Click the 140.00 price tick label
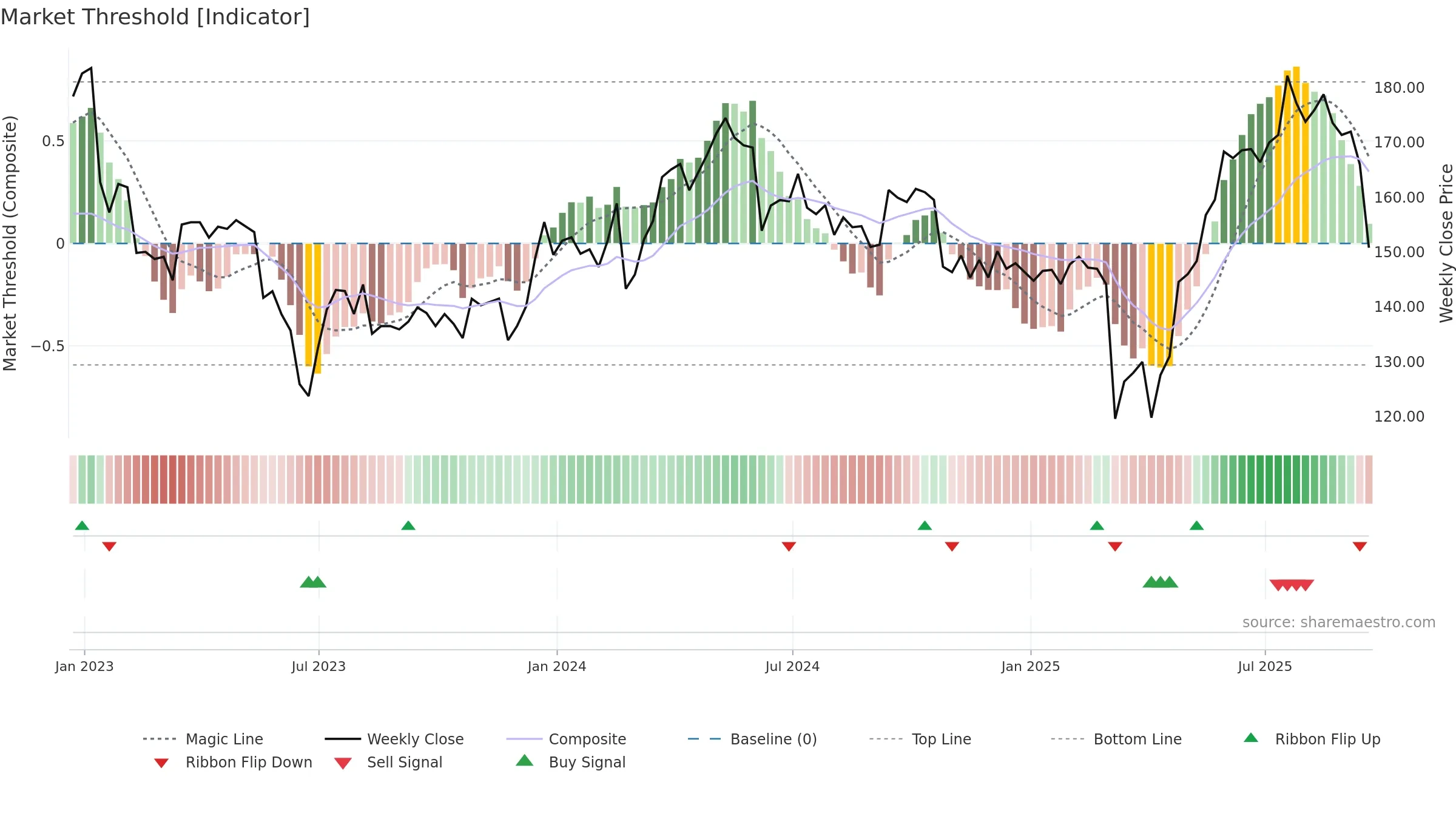The height and width of the screenshot is (819, 1456). (1399, 307)
